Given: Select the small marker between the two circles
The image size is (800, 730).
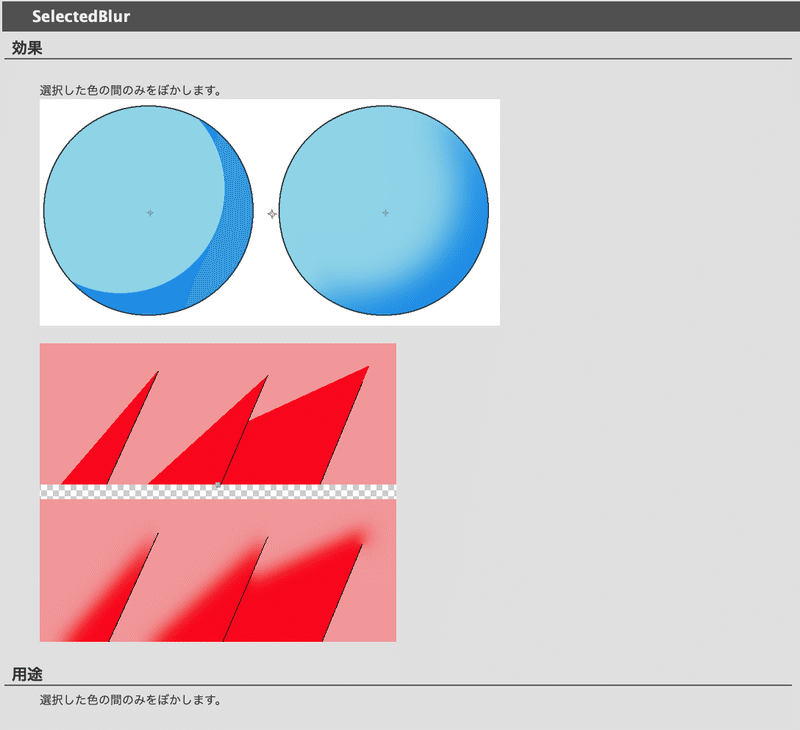Looking at the screenshot, I should [270, 211].
